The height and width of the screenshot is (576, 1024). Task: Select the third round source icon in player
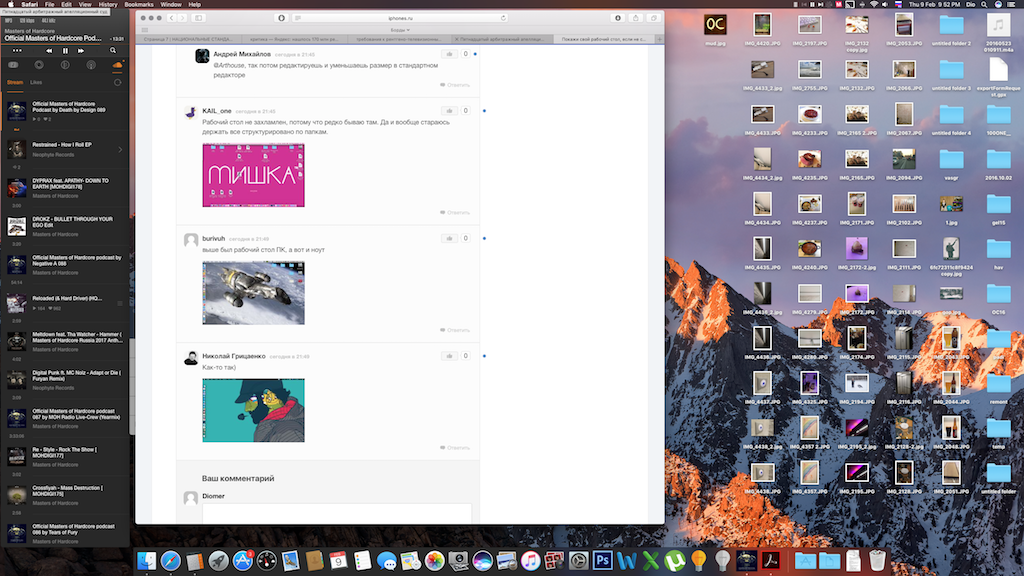click(65, 65)
